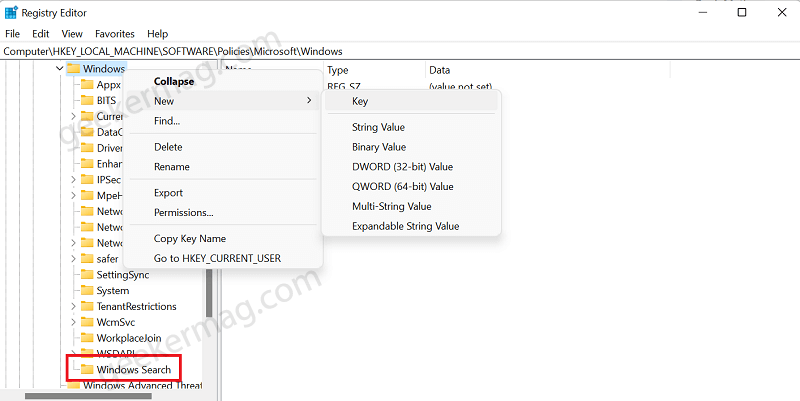Select String Value in submenu
Screen dimensions: 800x401
(x=411, y=127)
